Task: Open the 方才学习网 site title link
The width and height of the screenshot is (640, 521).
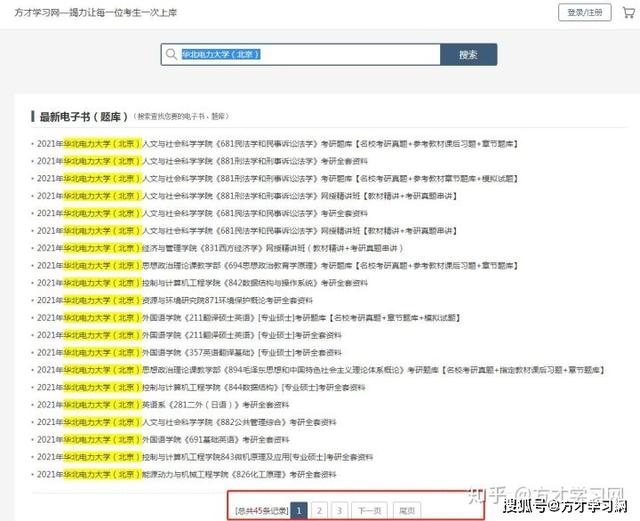Action: click(x=96, y=13)
